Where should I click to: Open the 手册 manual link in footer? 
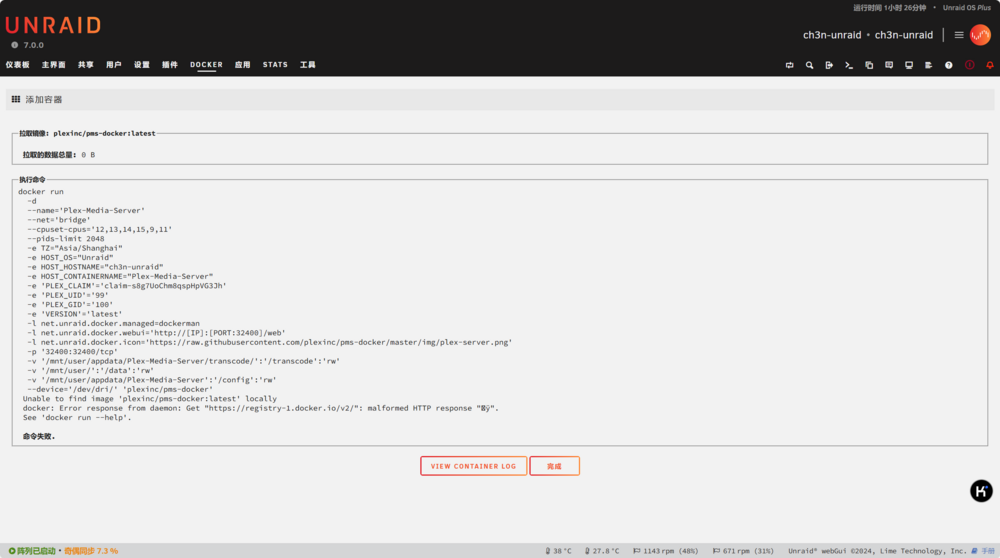coord(988,551)
